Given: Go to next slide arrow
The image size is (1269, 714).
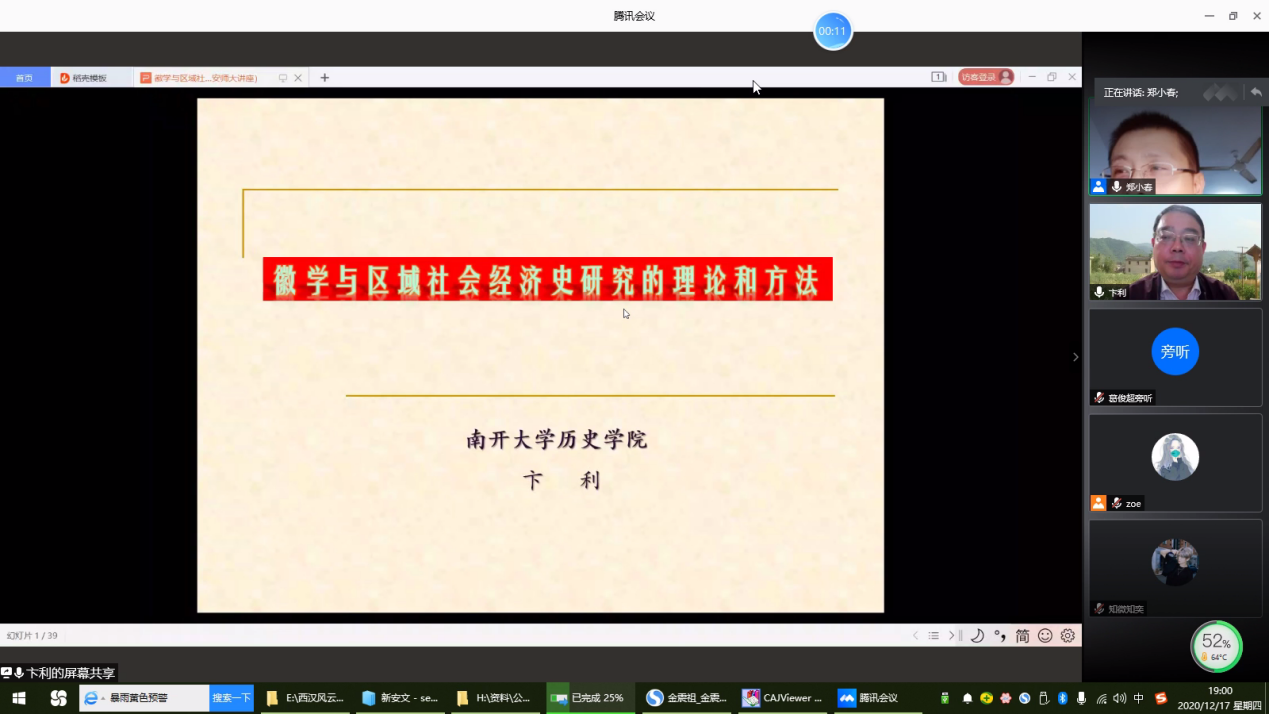Looking at the screenshot, I should [x=952, y=636].
